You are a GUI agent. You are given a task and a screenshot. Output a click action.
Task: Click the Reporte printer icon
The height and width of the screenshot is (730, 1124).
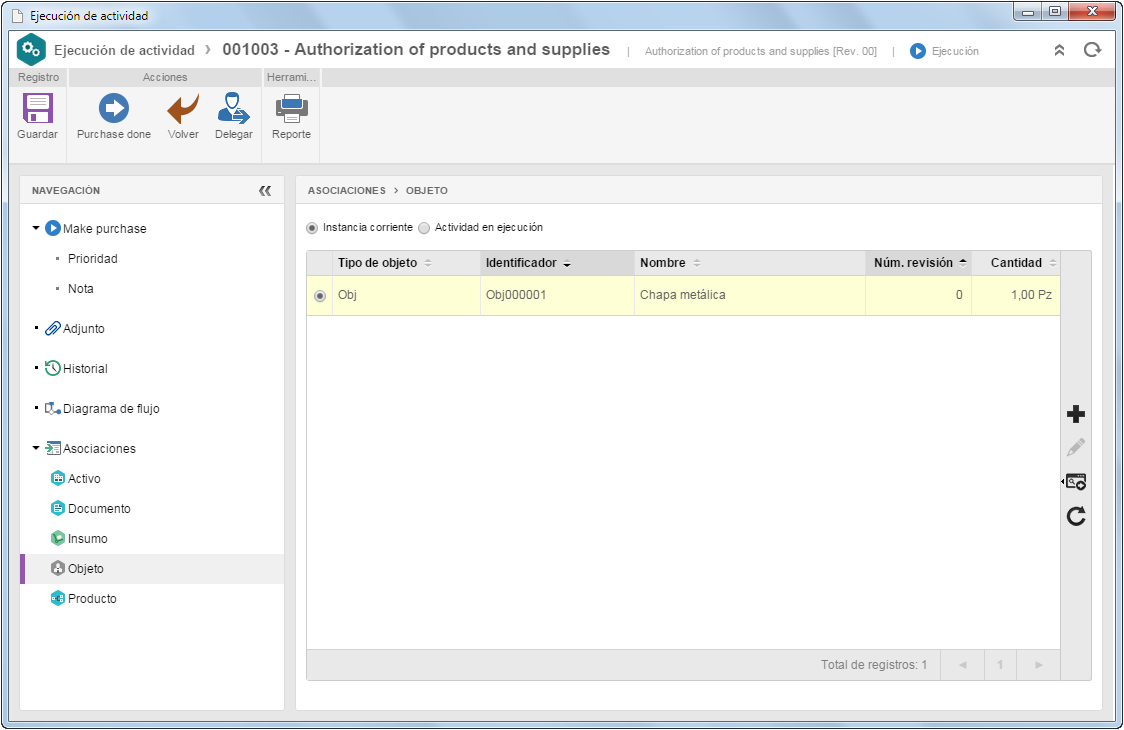pyautogui.click(x=292, y=108)
